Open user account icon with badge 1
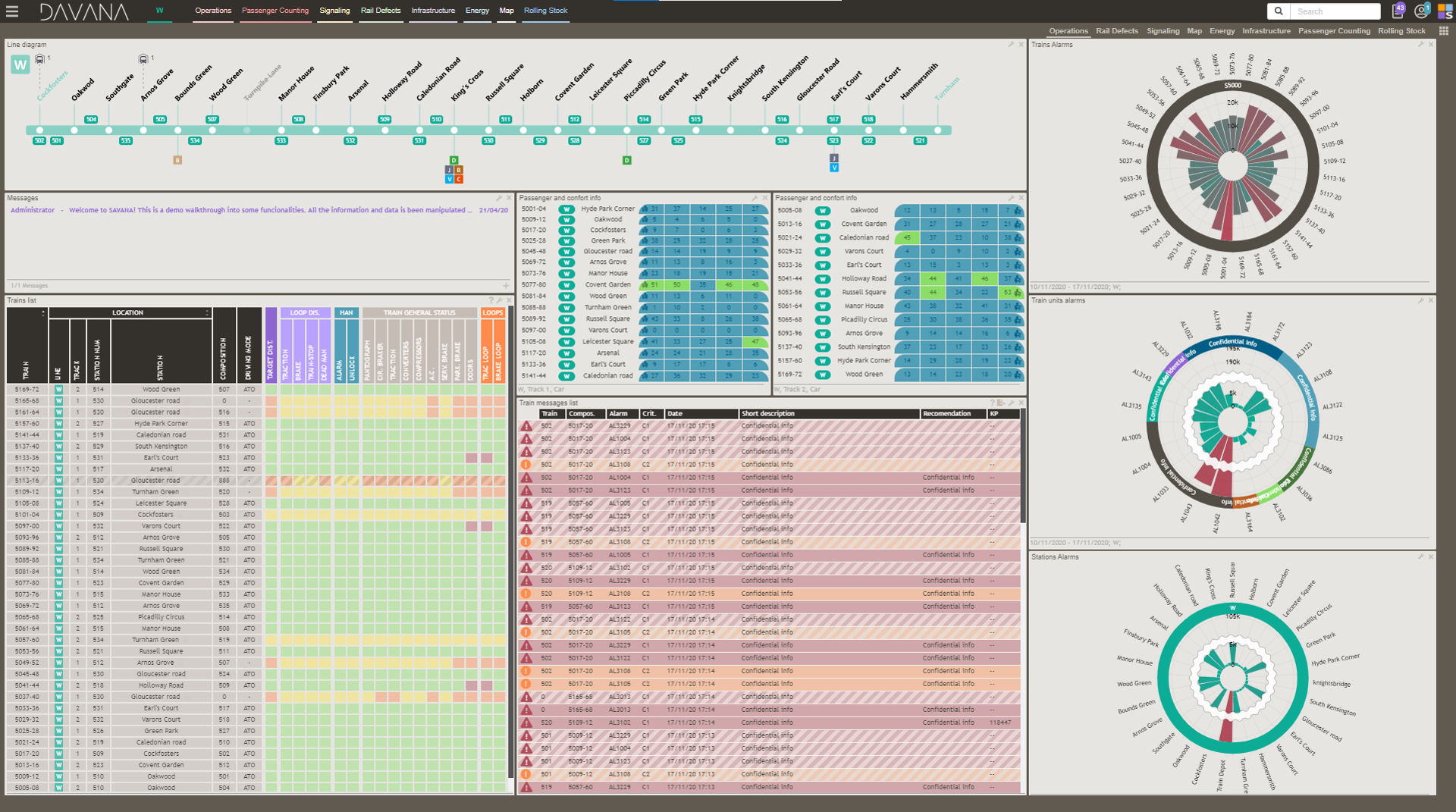Viewport: 1456px width, 812px height. click(x=1421, y=11)
